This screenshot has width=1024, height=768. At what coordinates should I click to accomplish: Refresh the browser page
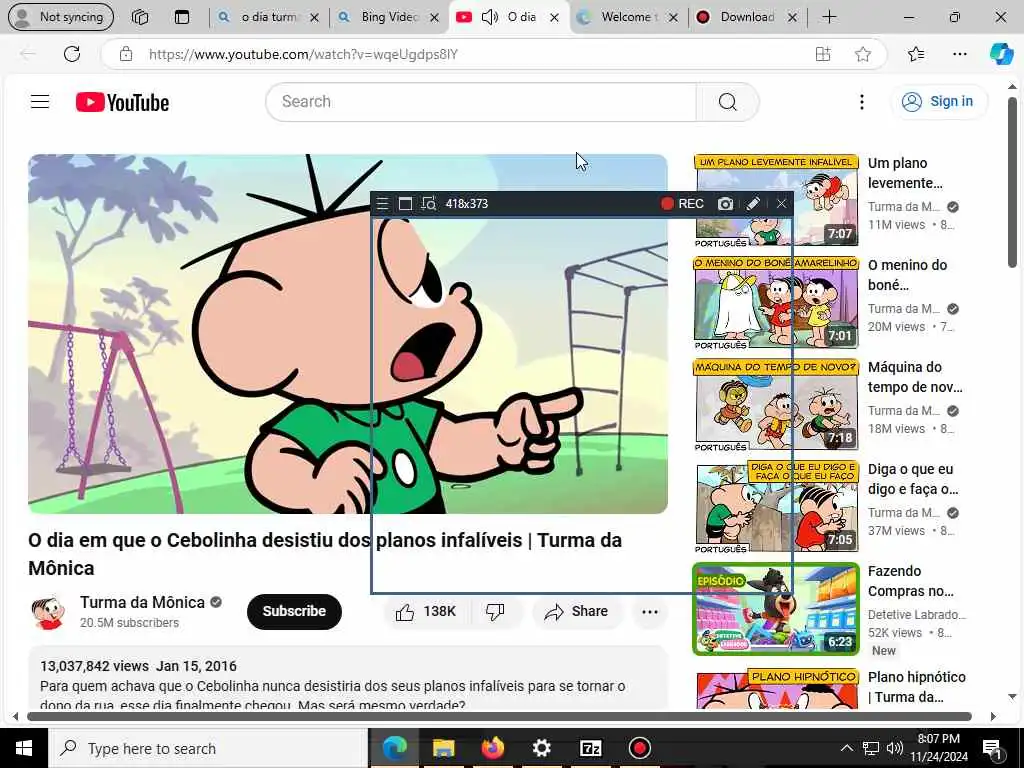click(72, 54)
